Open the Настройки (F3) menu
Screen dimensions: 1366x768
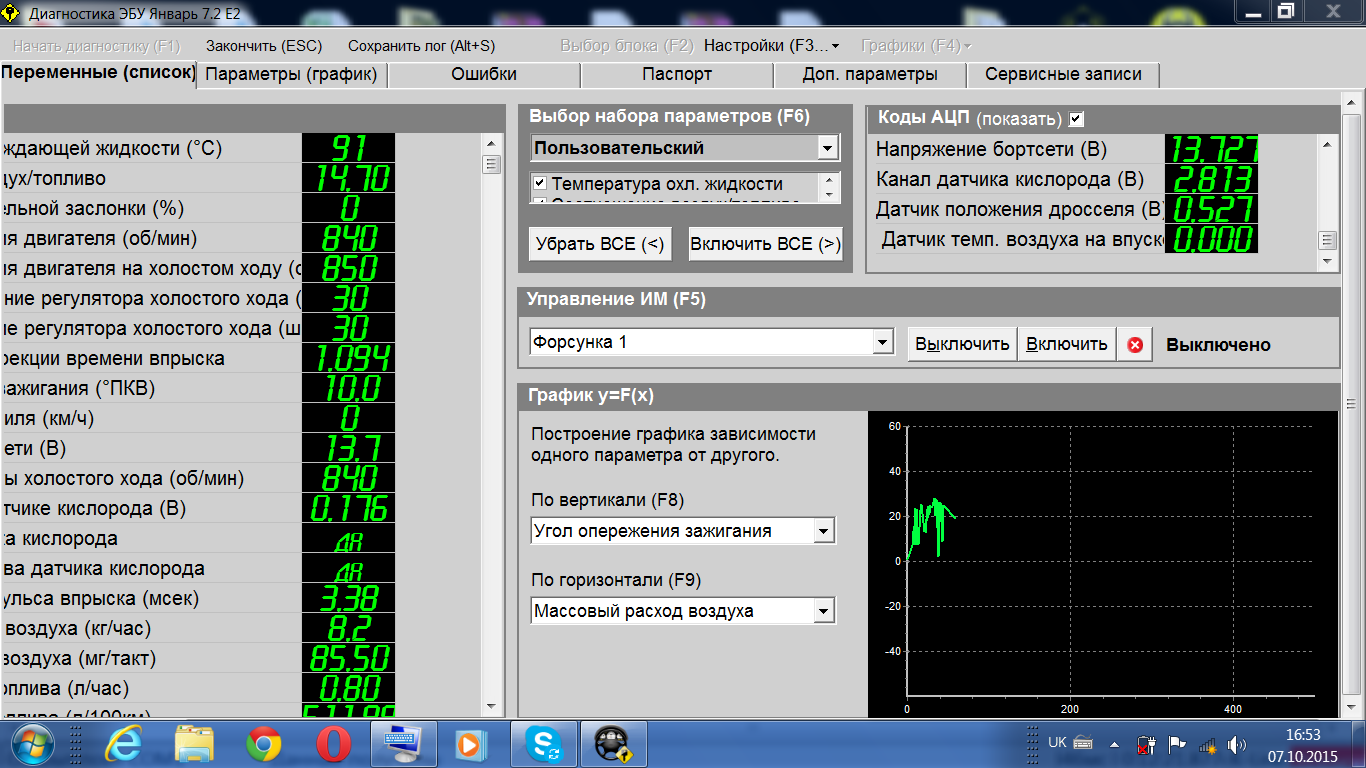pyautogui.click(x=771, y=46)
